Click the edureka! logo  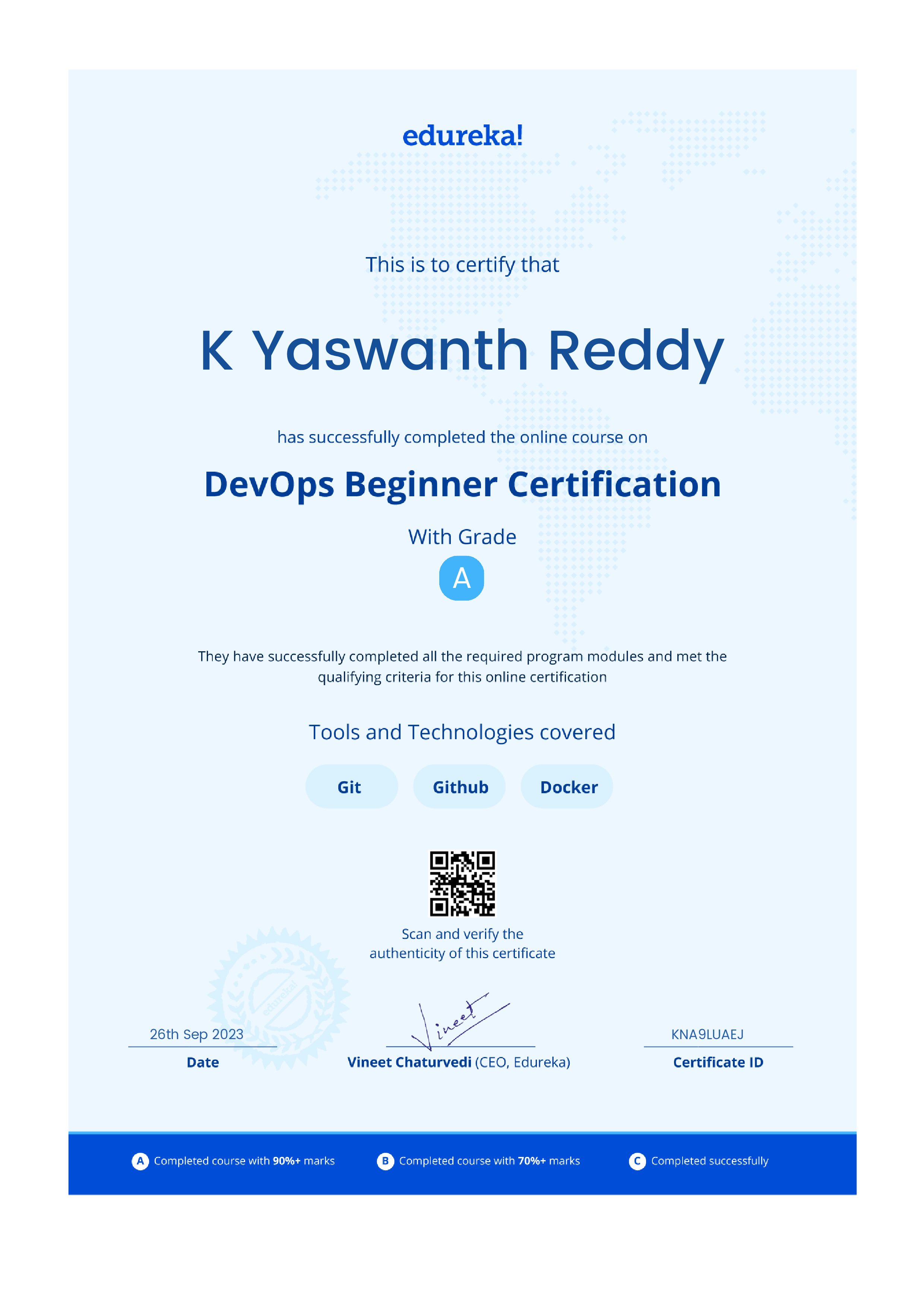coord(462,136)
